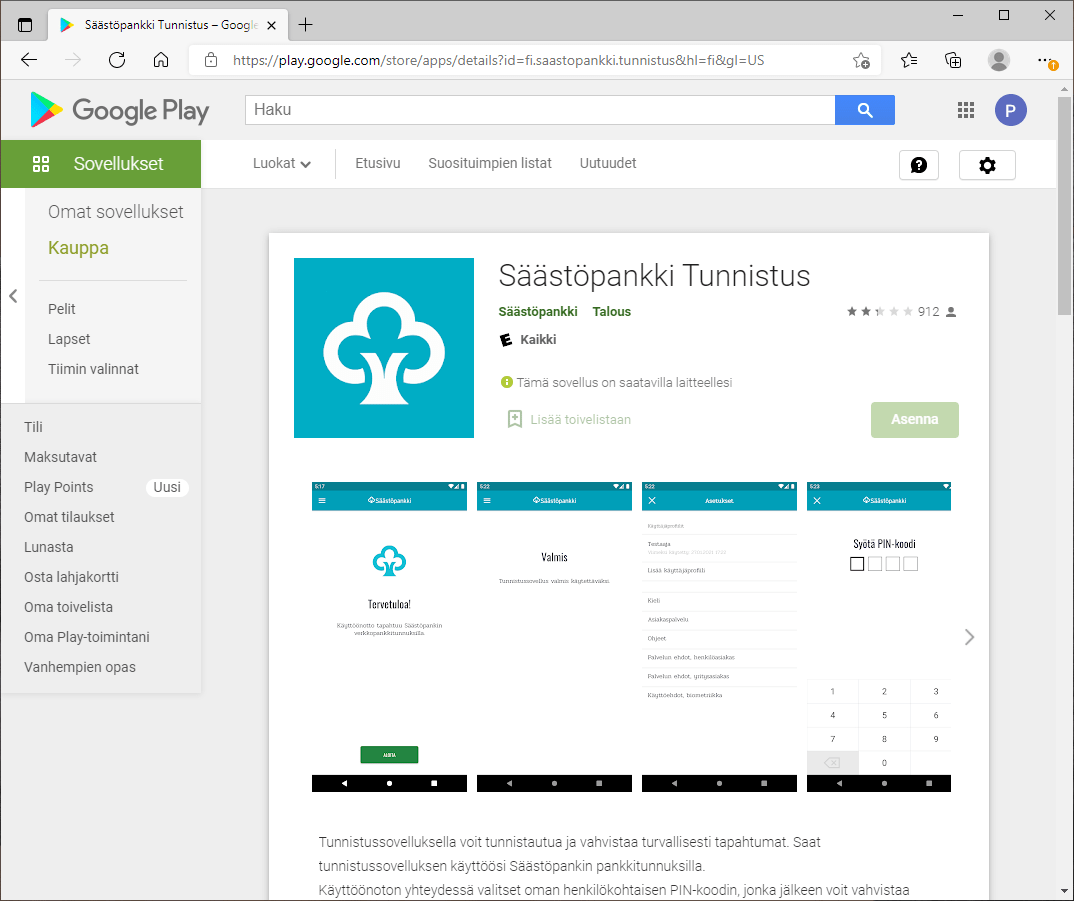Screen dimensions: 1074x901
Task: Close the Säästöpankki Tunnistus tab
Action: tap(271, 25)
